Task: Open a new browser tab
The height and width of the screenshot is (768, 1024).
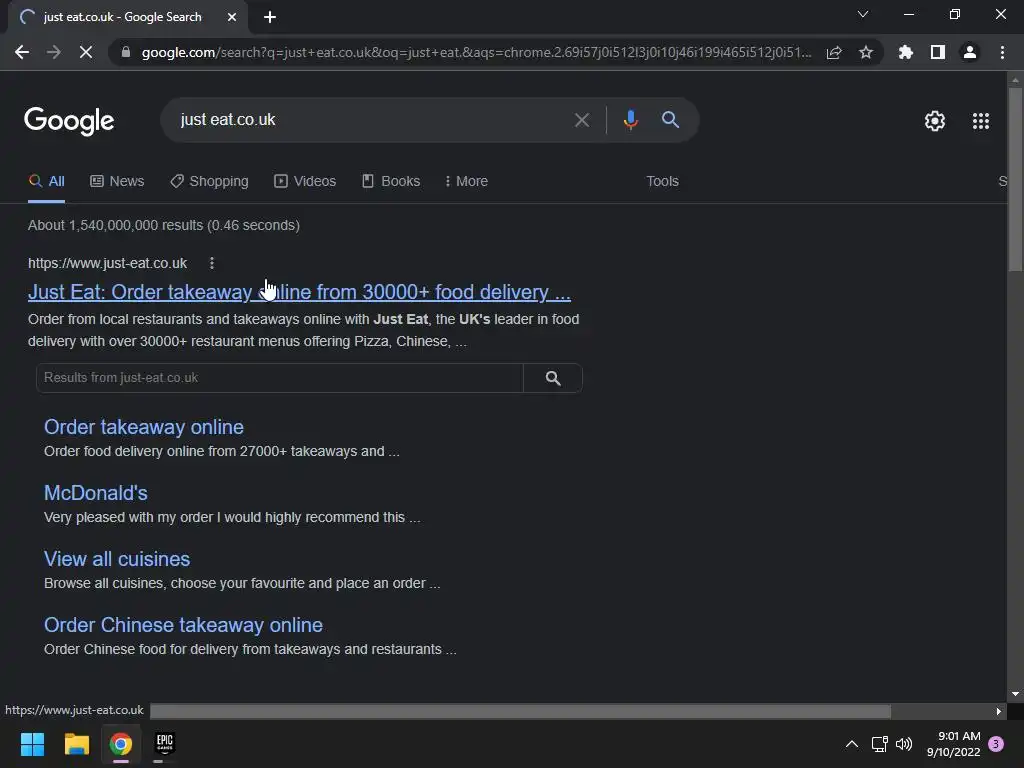Action: pos(270,17)
